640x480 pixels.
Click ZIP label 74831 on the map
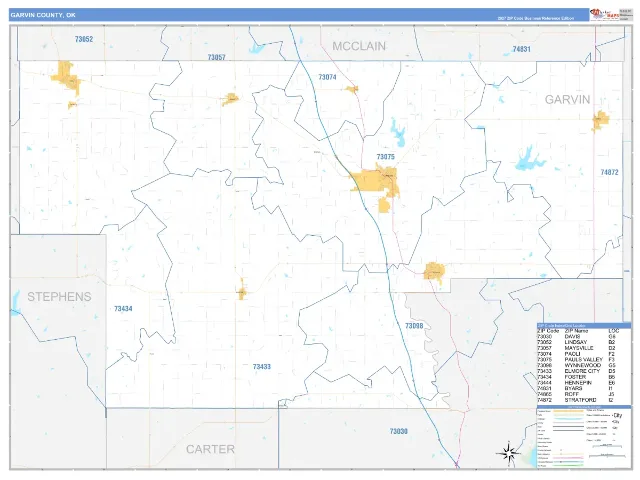tap(521, 49)
